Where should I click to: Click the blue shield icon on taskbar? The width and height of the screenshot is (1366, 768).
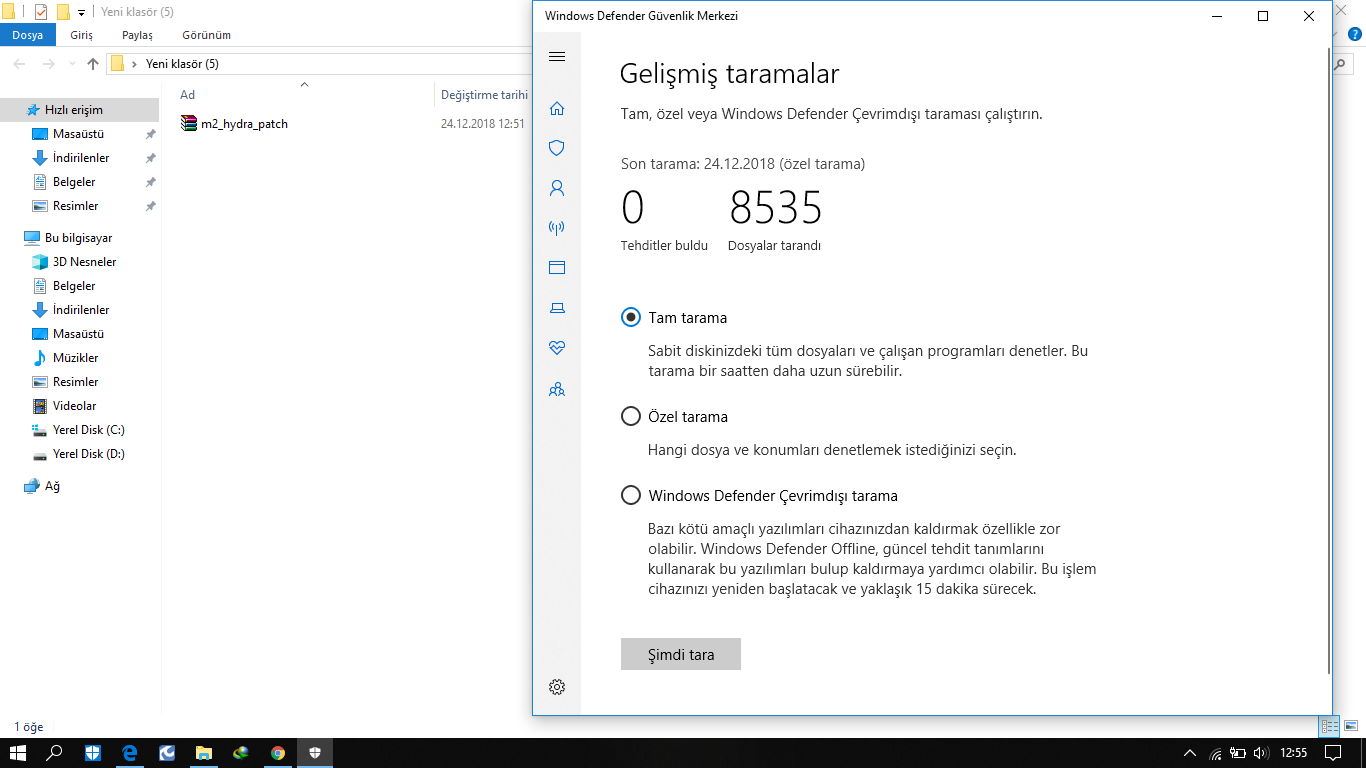click(x=93, y=753)
